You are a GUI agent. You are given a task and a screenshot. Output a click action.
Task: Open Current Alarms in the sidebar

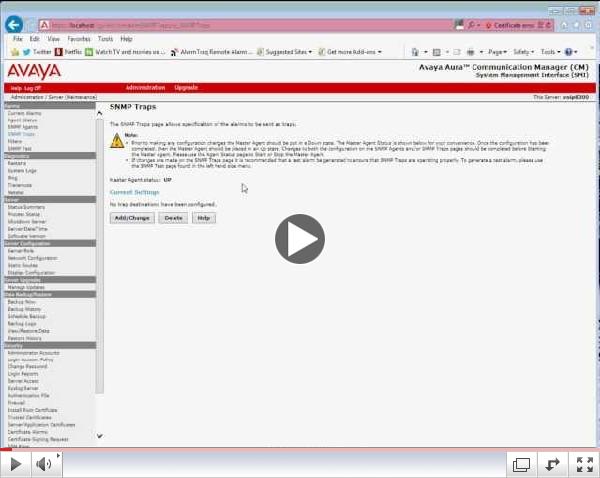click(x=24, y=113)
